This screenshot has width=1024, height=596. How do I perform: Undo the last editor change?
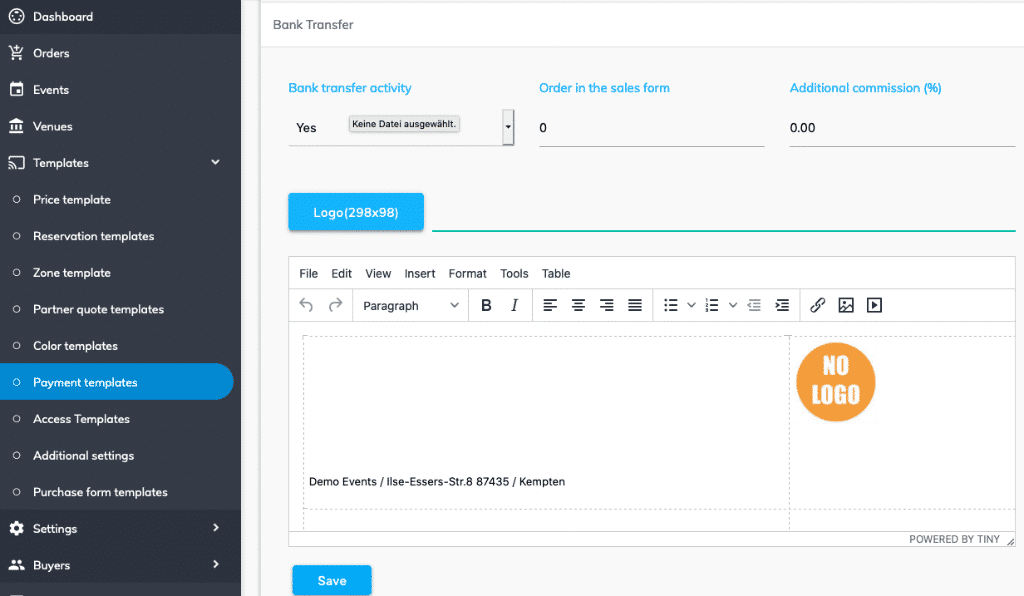(x=306, y=305)
